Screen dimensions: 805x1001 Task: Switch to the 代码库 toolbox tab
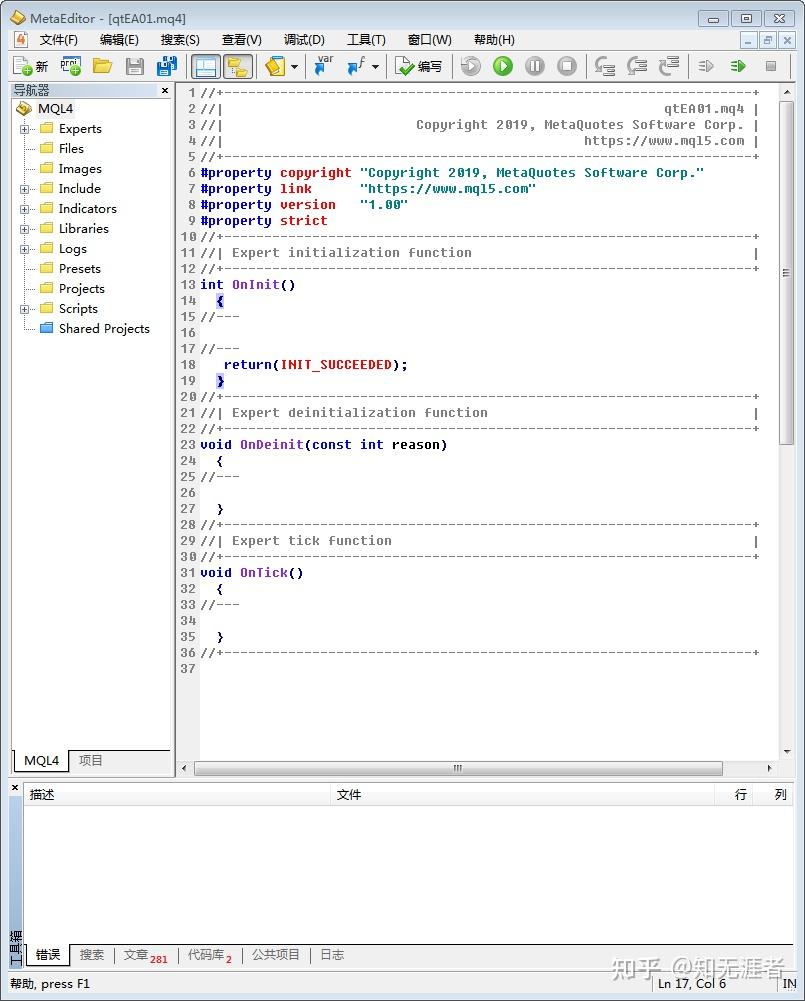click(209, 955)
